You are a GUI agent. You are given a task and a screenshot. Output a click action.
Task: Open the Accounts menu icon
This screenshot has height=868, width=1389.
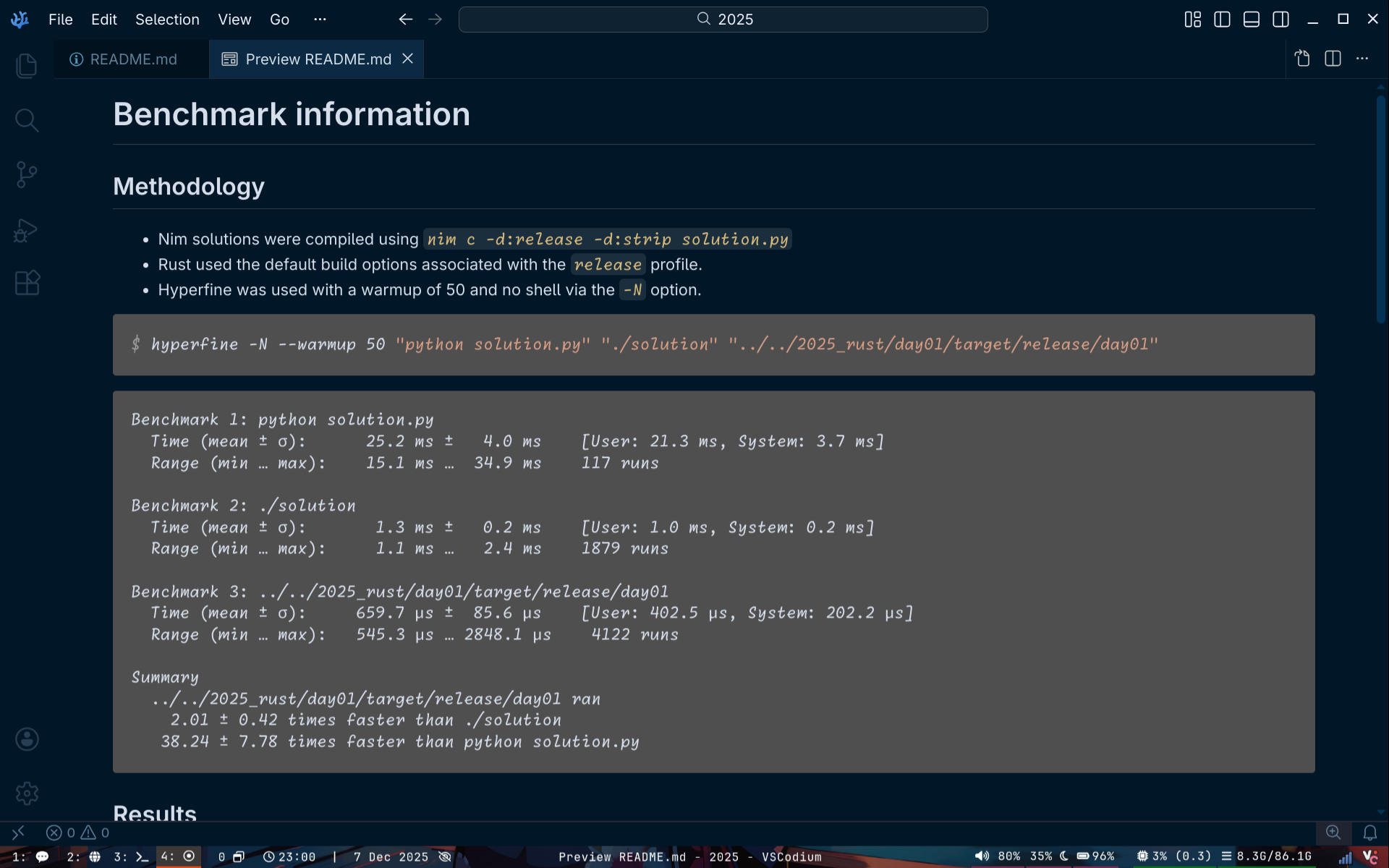[x=27, y=739]
